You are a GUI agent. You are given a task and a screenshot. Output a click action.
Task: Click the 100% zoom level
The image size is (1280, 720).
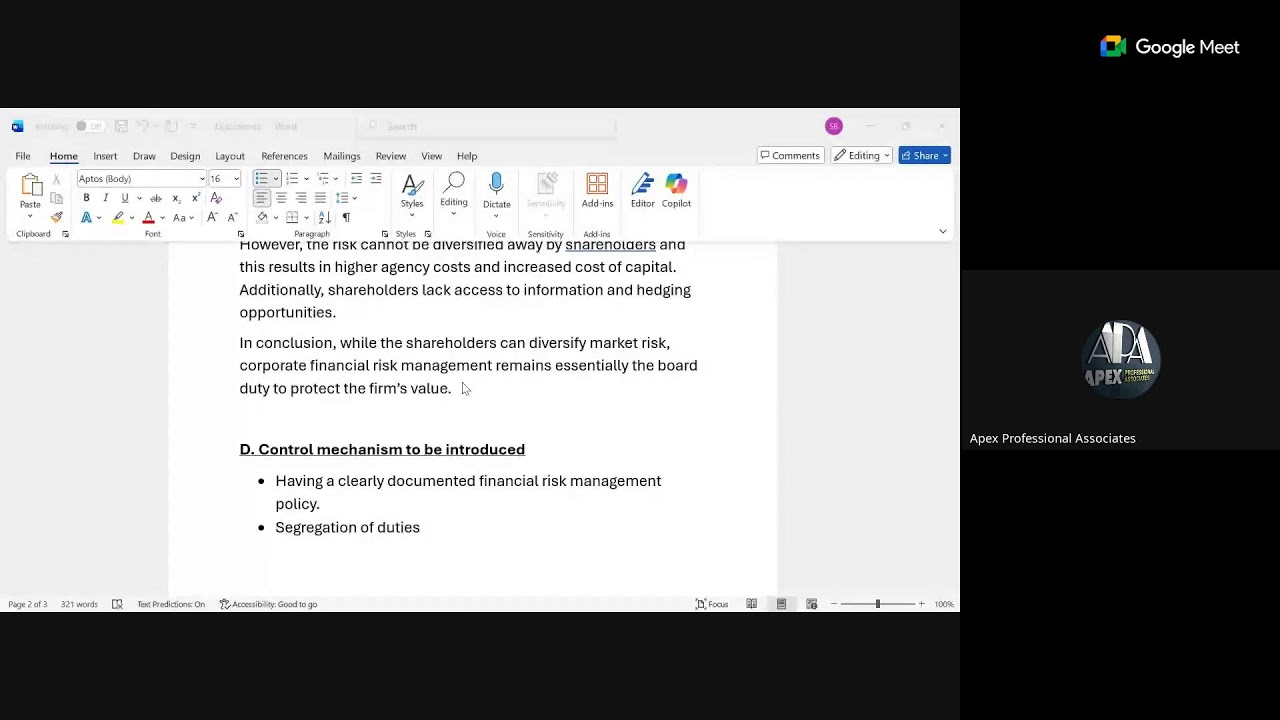click(944, 604)
